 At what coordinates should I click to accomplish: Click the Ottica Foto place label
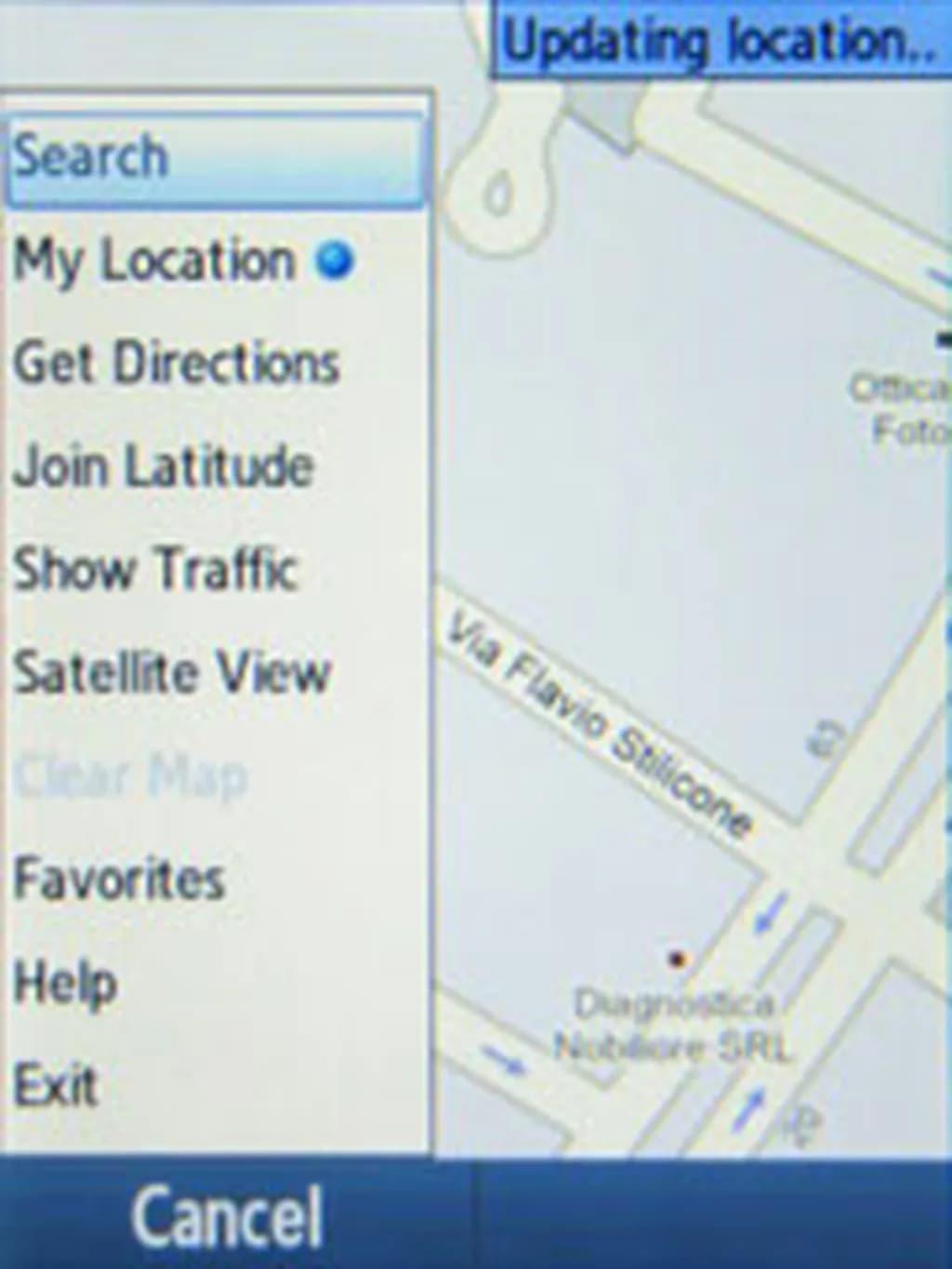902,409
